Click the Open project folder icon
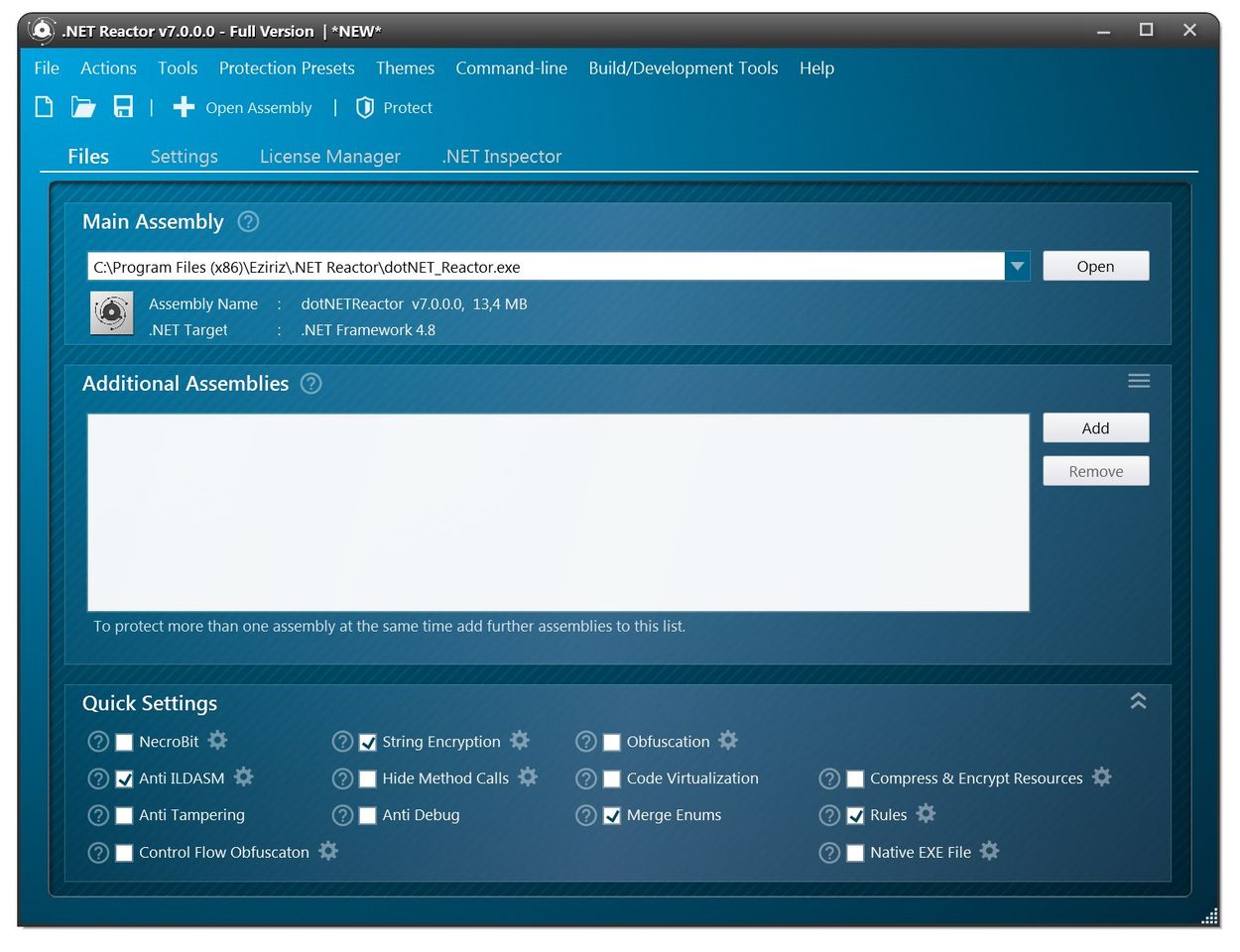1240x952 pixels. 83,107
